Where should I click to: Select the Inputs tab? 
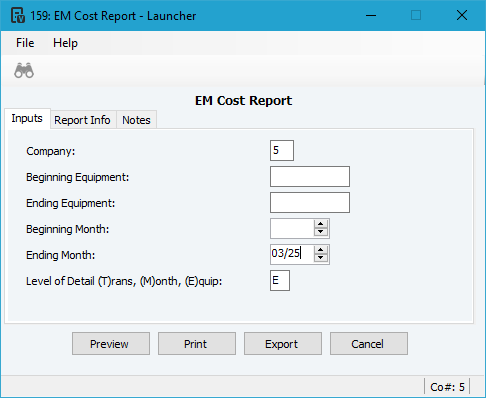click(x=27, y=118)
